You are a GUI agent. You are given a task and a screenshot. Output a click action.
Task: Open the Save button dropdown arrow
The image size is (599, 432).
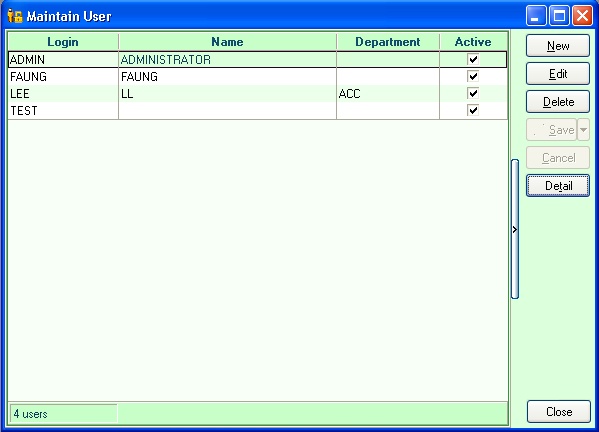point(583,130)
